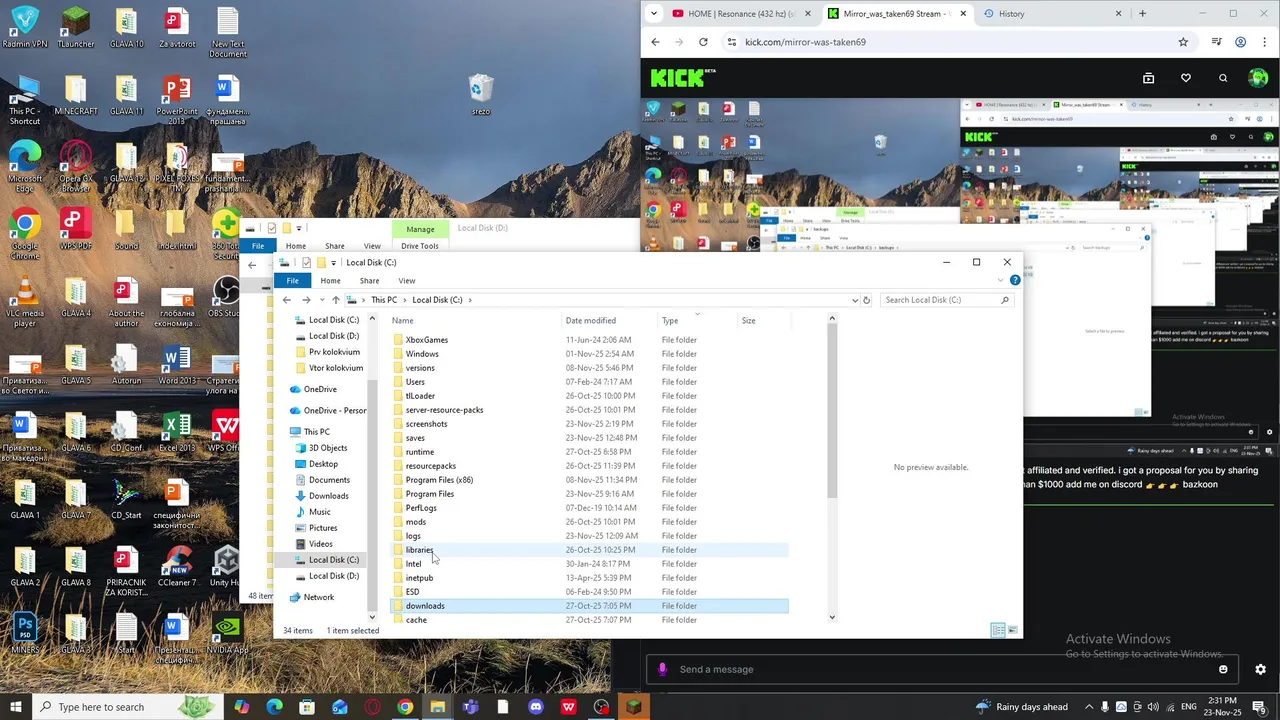This screenshot has width=1280, height=720.
Task: Open address bar history dropdown in Explorer
Action: pos(854,300)
